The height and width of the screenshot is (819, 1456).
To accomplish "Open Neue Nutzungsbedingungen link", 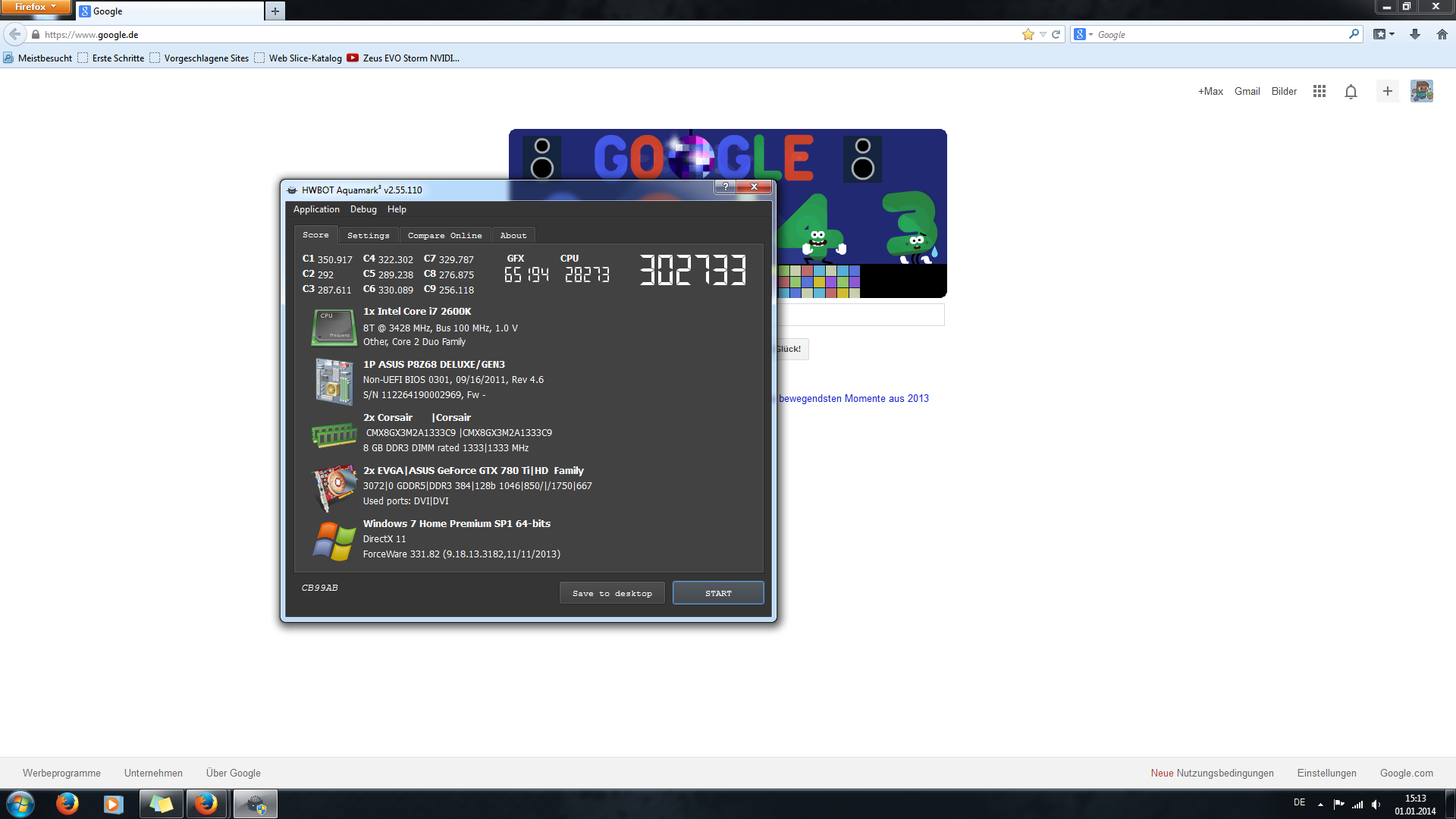I will pos(1212,773).
